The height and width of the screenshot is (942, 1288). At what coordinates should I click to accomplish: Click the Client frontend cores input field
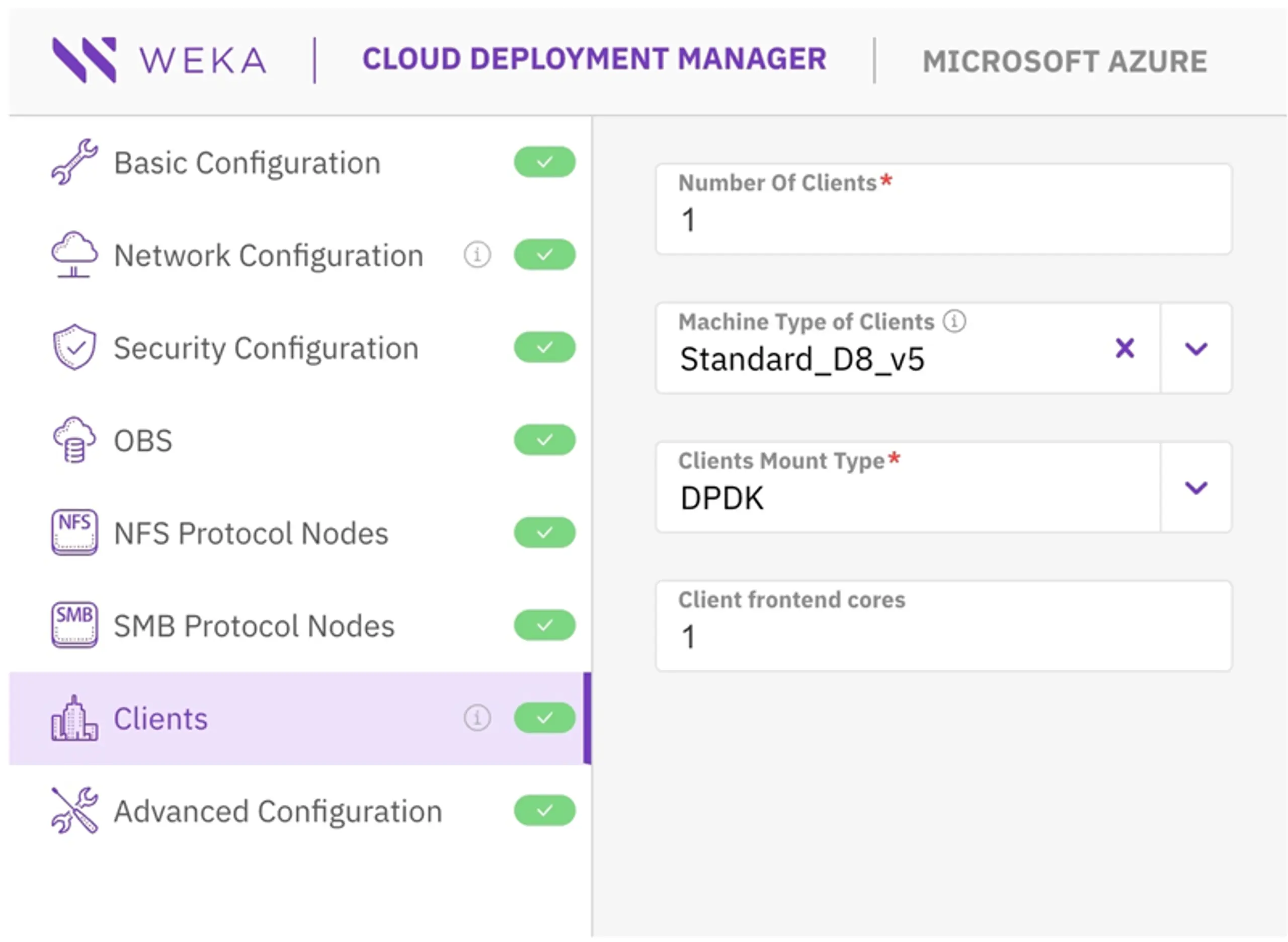944,625
